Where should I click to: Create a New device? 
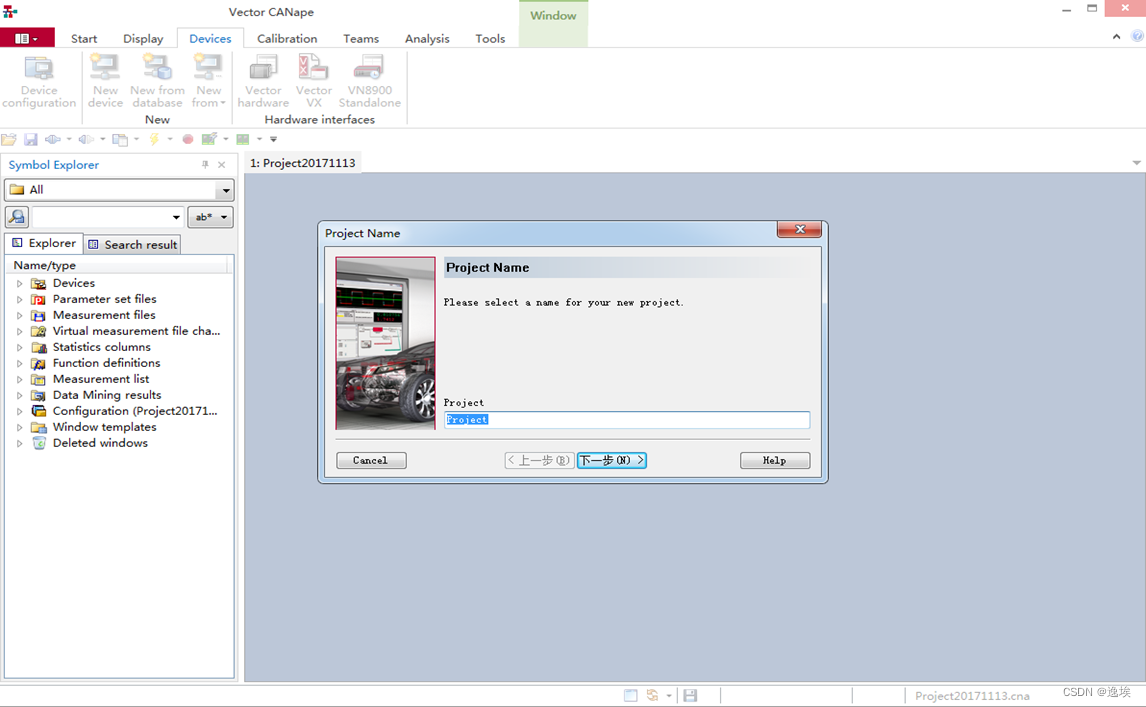coord(105,82)
